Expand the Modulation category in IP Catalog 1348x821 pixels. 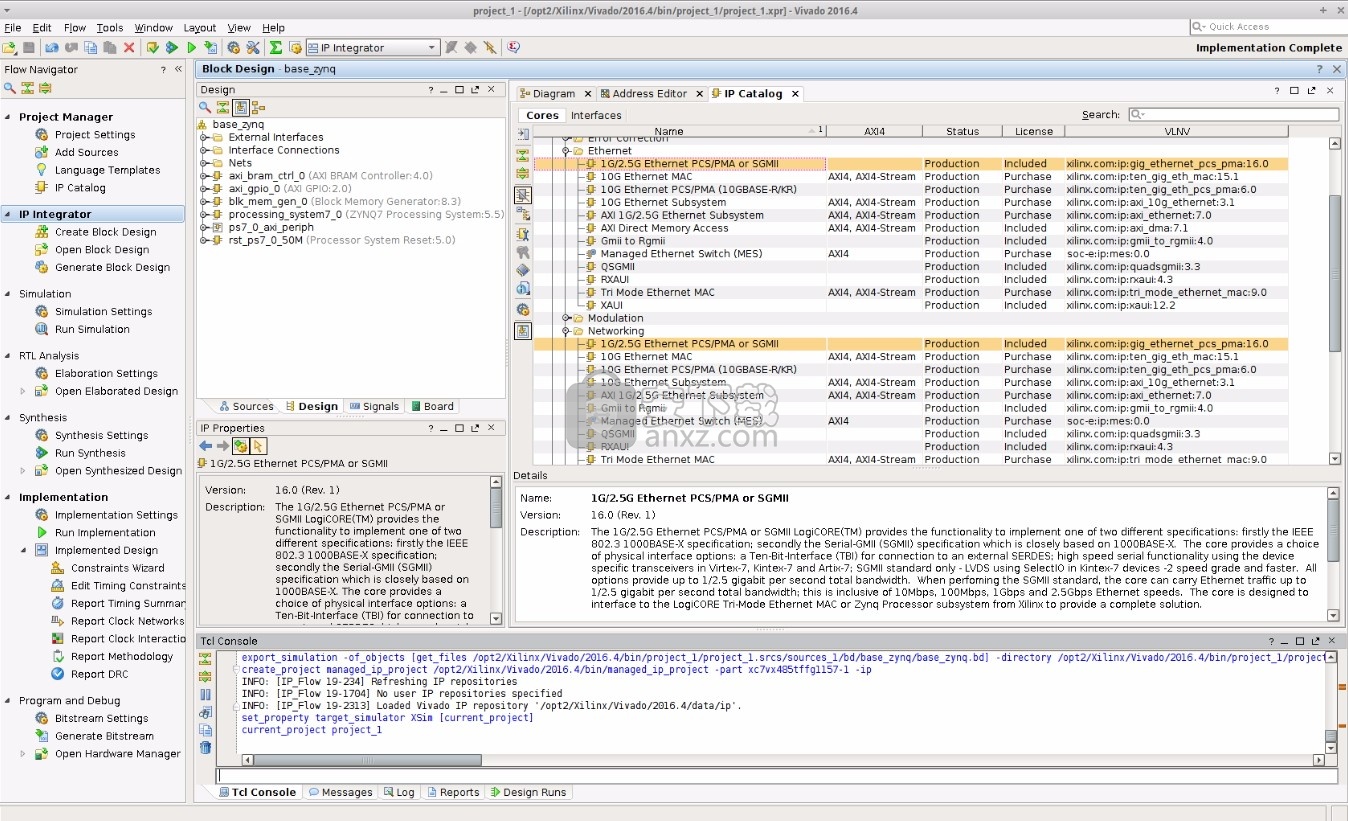[565, 318]
